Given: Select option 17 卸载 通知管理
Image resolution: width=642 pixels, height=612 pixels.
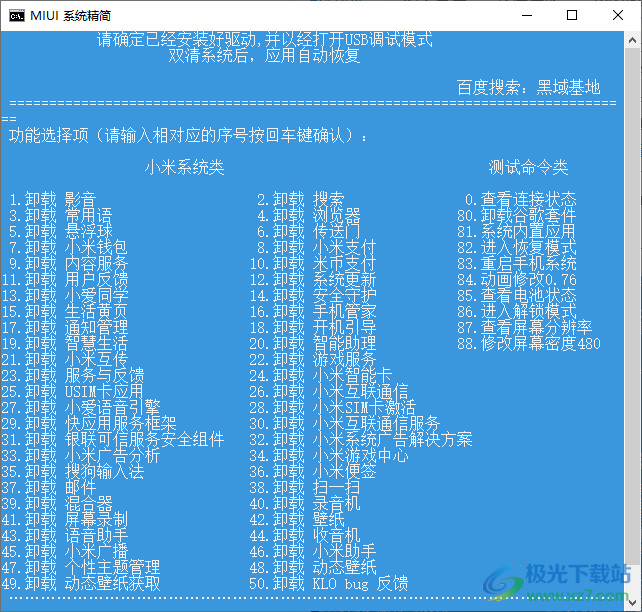Looking at the screenshot, I should (x=65, y=327).
